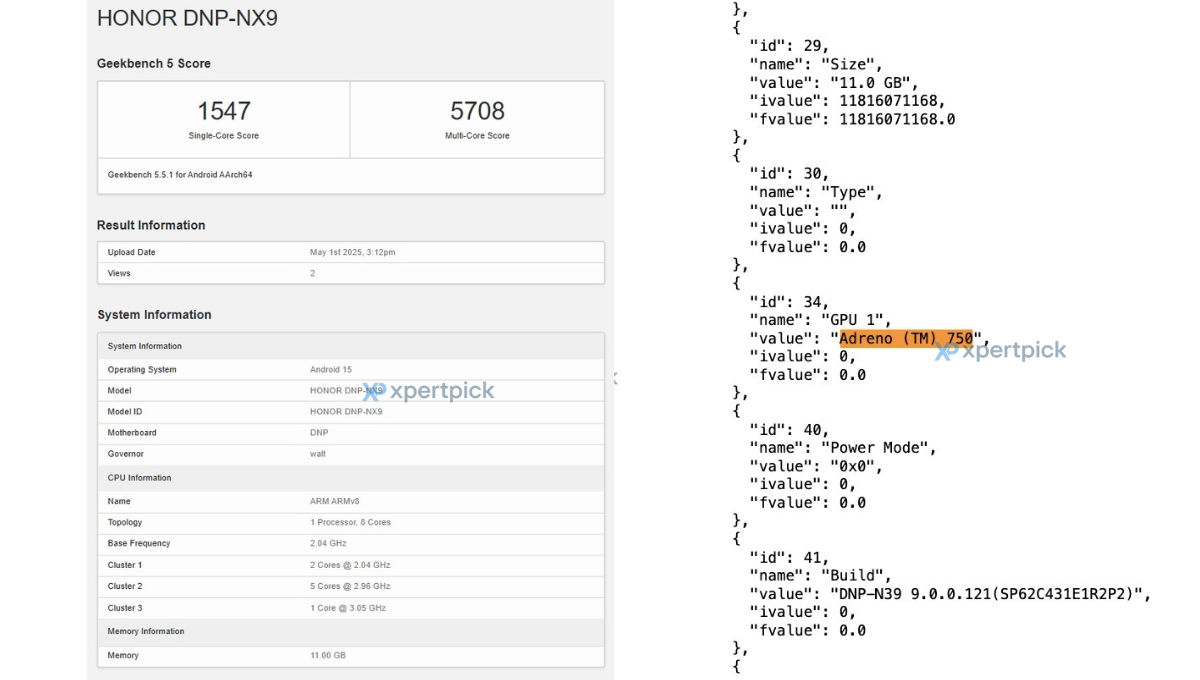Click the JSON line "id": 34

pyautogui.click(x=789, y=301)
